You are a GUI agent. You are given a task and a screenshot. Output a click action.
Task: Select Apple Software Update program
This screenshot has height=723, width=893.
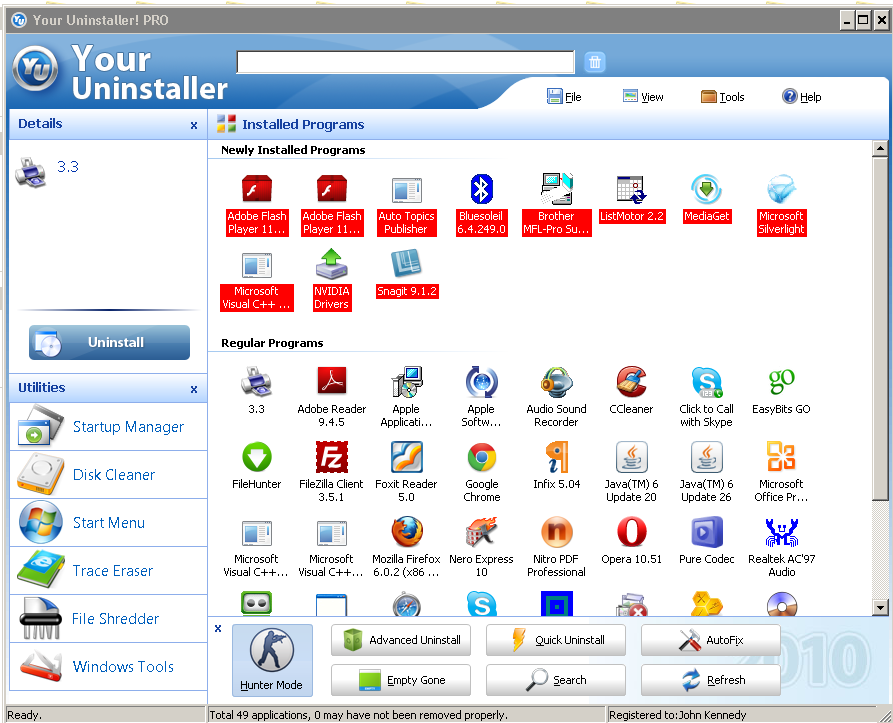[x=481, y=397]
